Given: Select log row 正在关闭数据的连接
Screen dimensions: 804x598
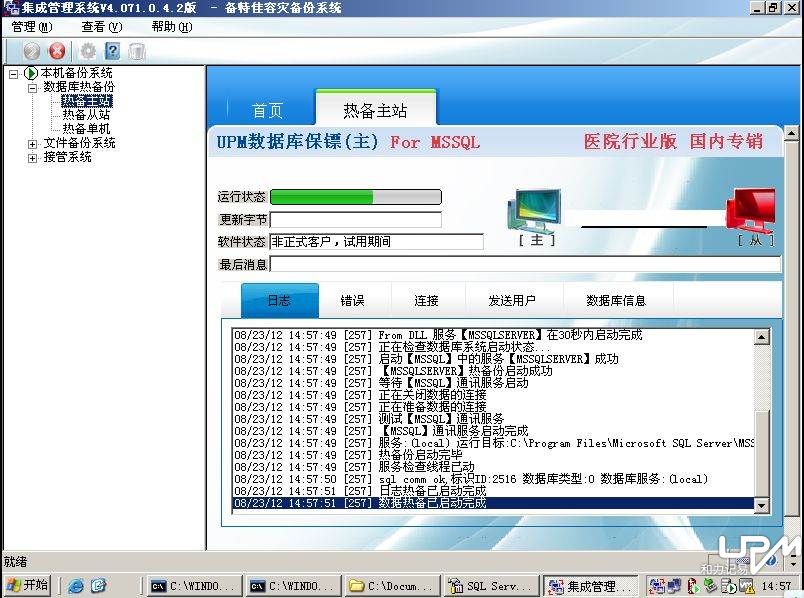Looking at the screenshot, I should pos(493,395).
